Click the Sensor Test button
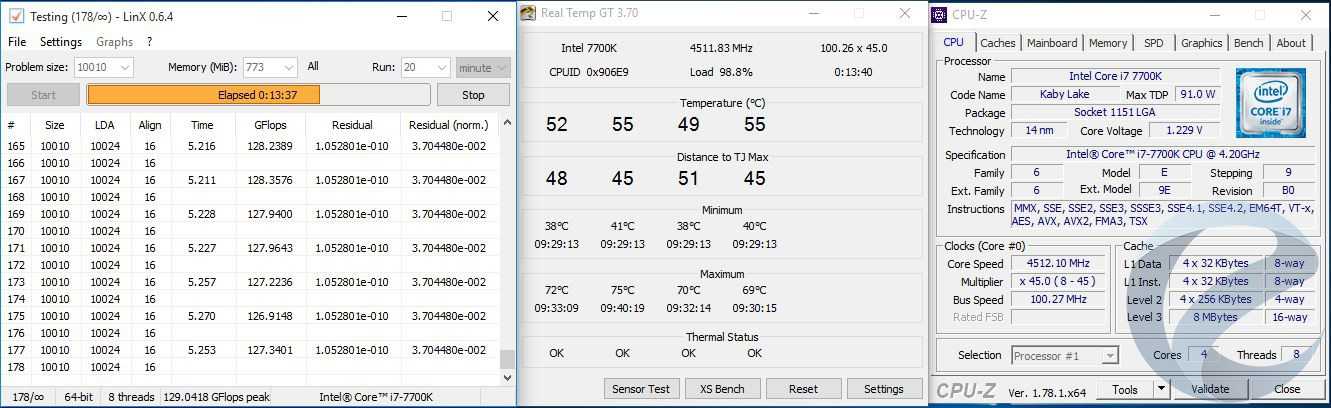The height and width of the screenshot is (408, 1331). [642, 389]
